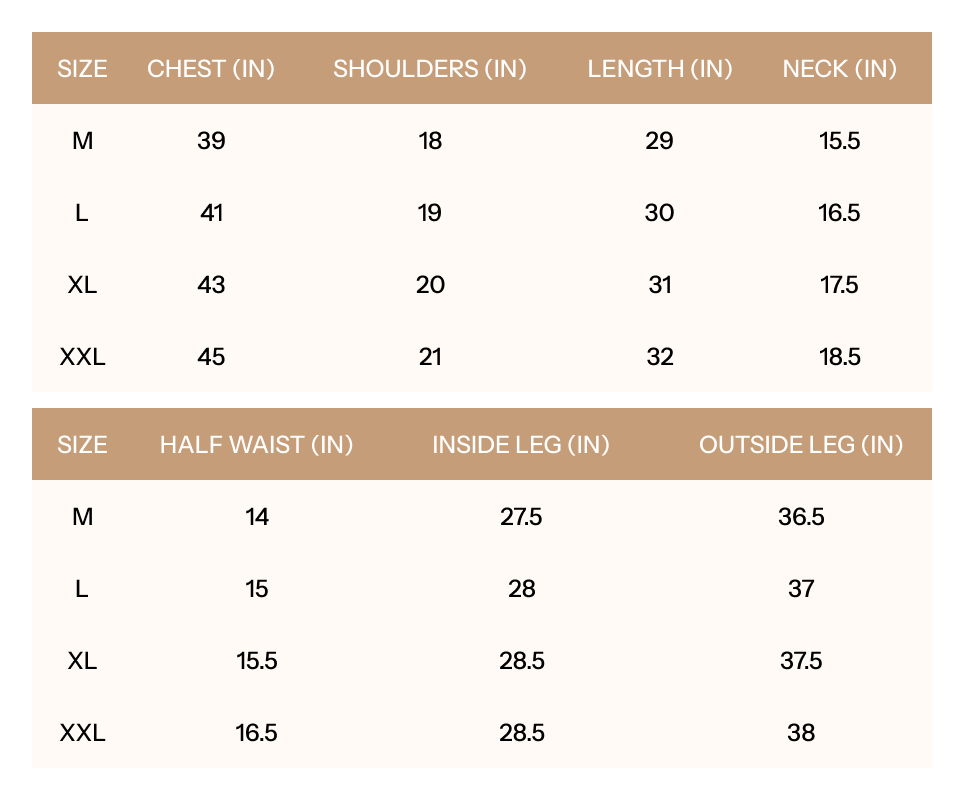This screenshot has width=964, height=800.
Task: Select the length value 31 for size XL
Action: click(x=660, y=285)
